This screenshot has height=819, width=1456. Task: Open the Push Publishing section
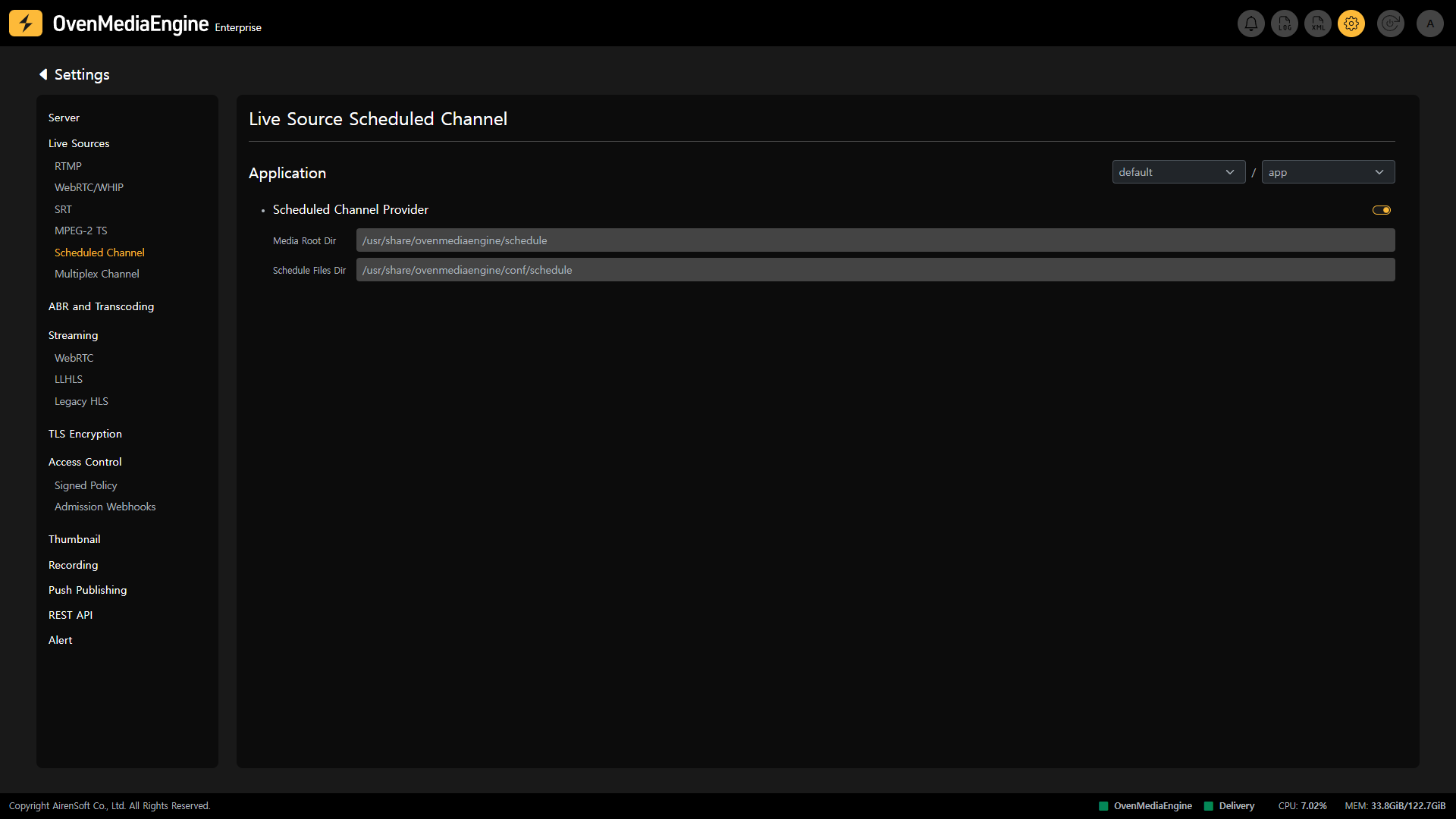[87, 590]
